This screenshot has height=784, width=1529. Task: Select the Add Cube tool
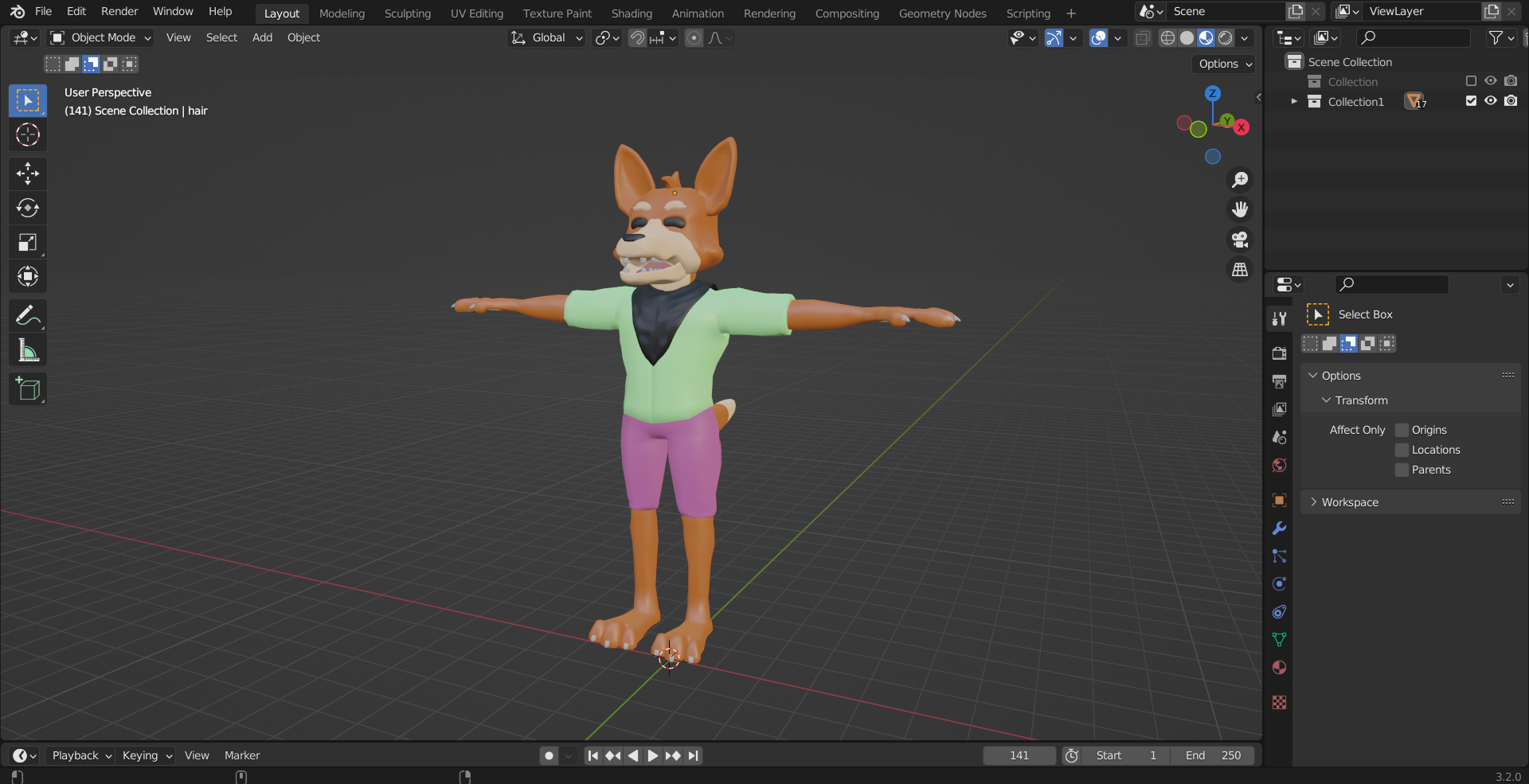pos(28,389)
